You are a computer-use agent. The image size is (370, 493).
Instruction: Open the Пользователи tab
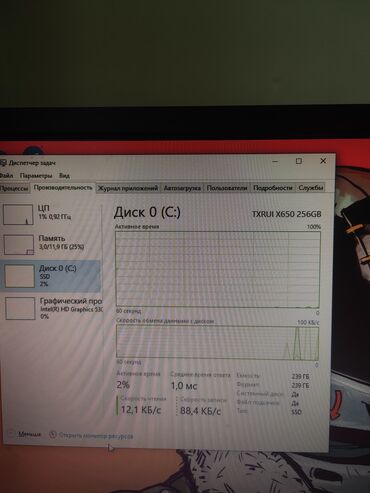227,188
